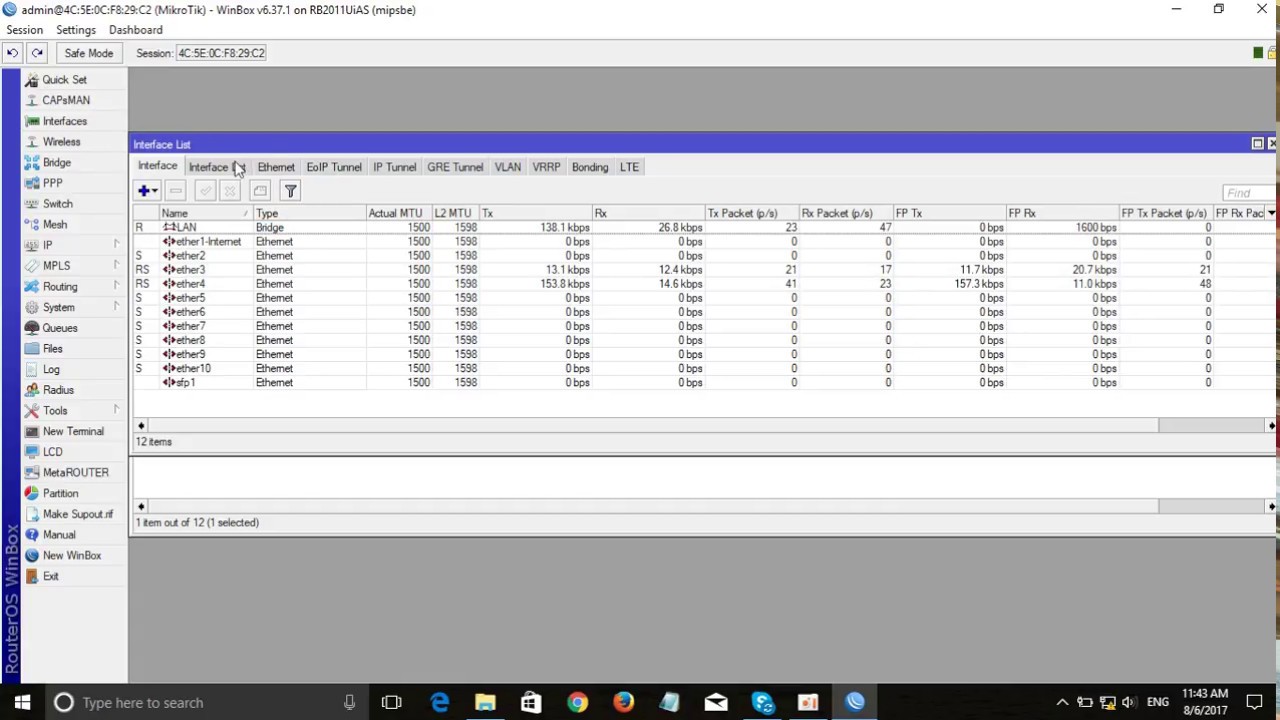This screenshot has height=720, width=1280.
Task: Open New Terminal
Action: click(73, 431)
